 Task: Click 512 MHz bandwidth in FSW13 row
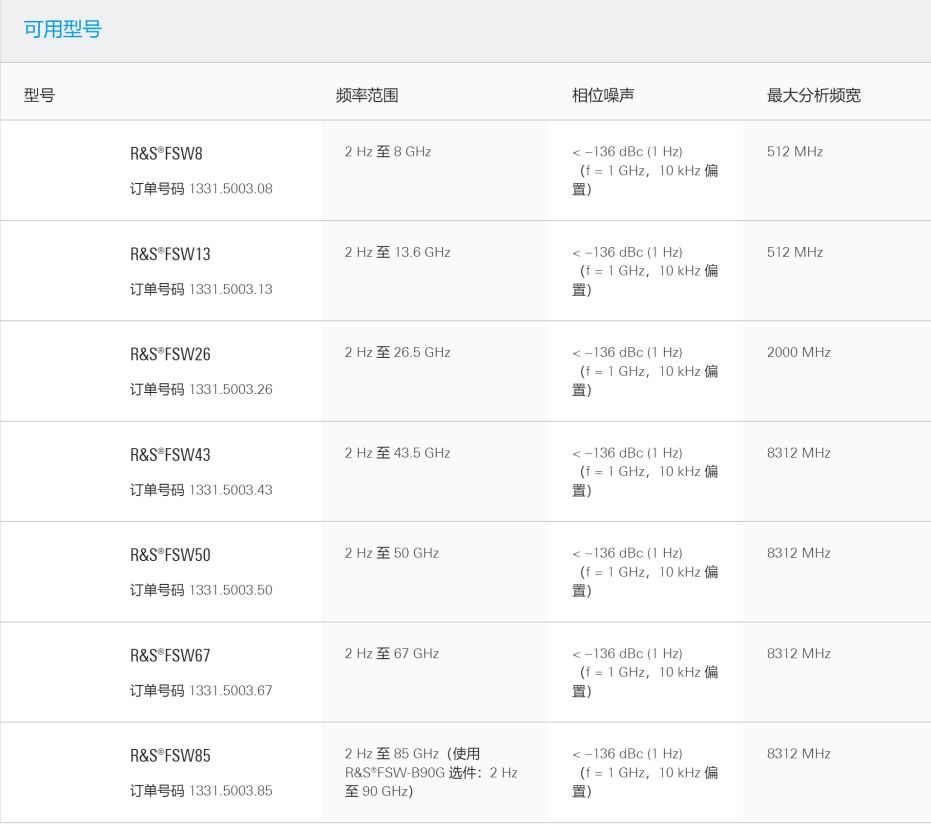[794, 252]
